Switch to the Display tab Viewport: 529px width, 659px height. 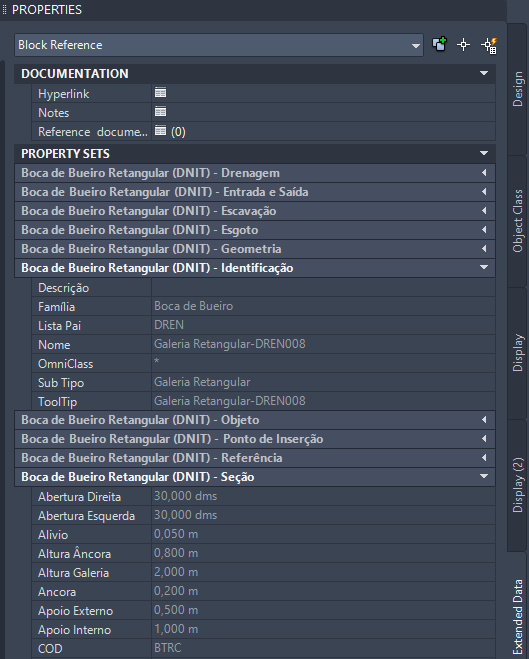pos(518,353)
